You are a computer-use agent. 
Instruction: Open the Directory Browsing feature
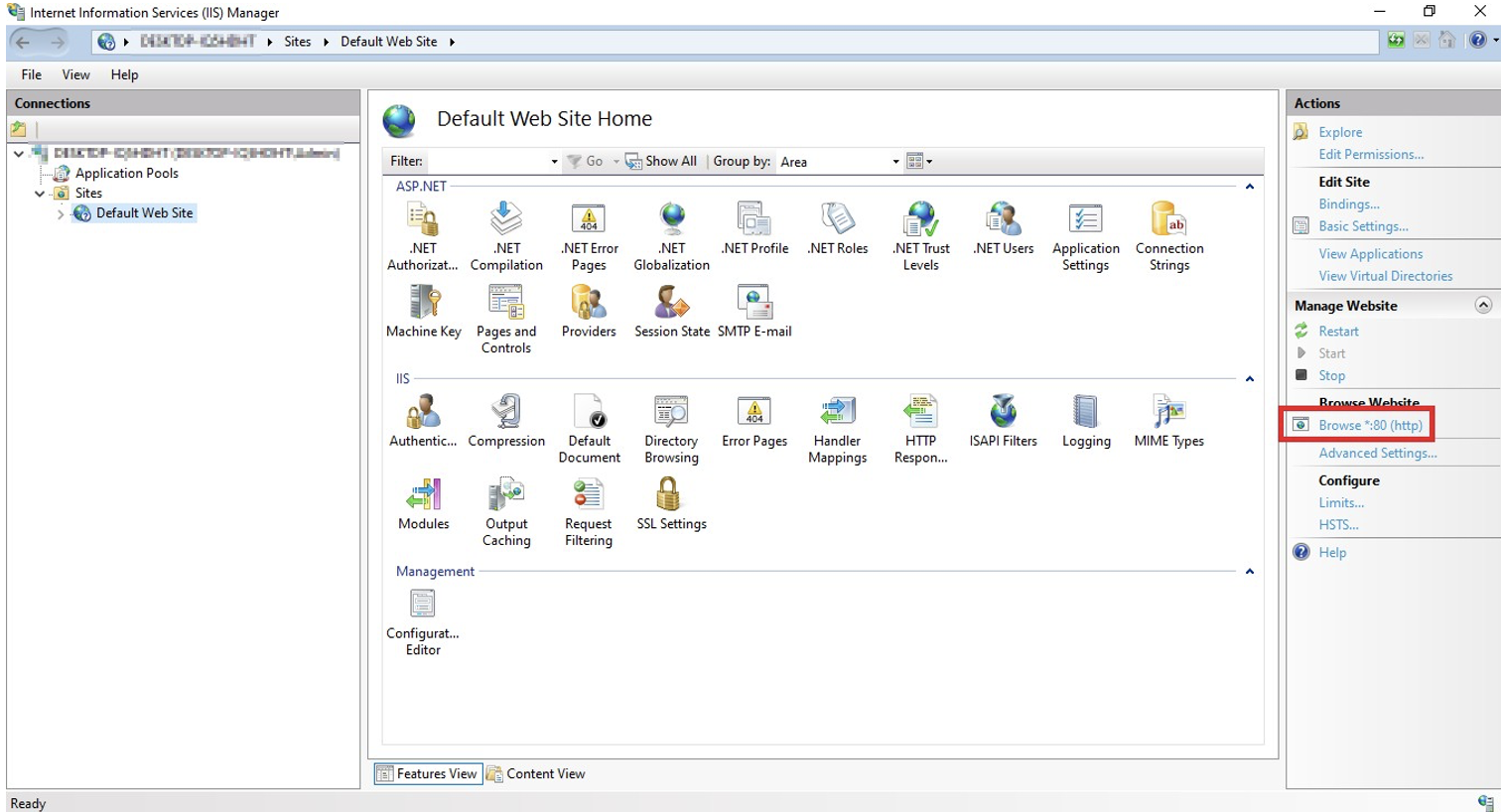pyautogui.click(x=672, y=429)
